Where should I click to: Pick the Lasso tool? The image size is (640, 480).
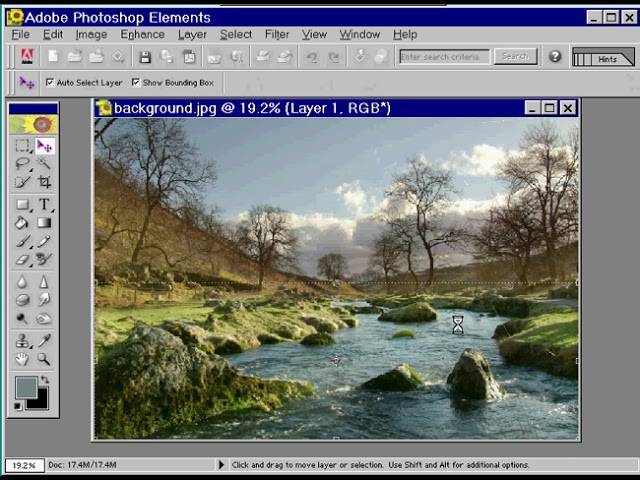point(22,164)
